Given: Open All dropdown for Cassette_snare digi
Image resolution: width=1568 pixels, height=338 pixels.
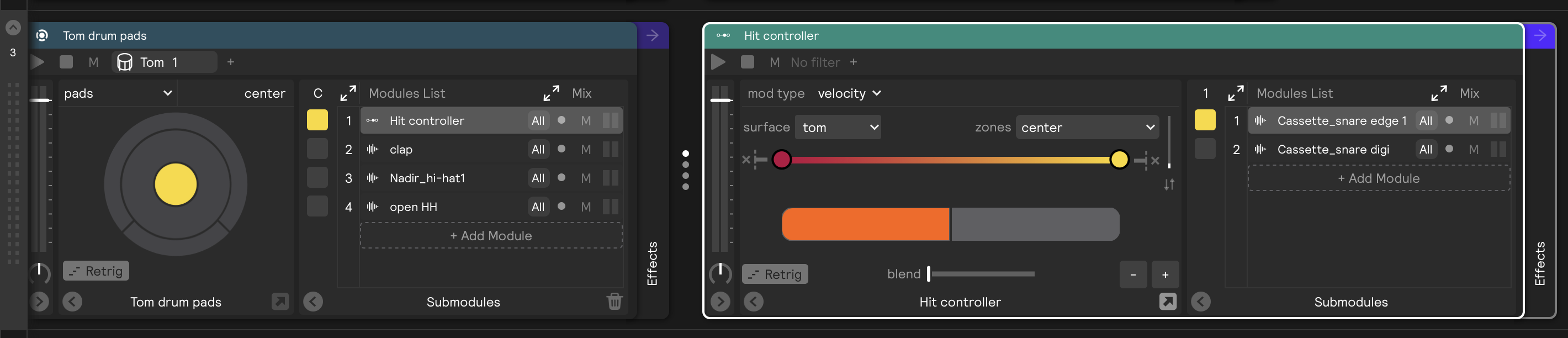Looking at the screenshot, I should [1426, 149].
